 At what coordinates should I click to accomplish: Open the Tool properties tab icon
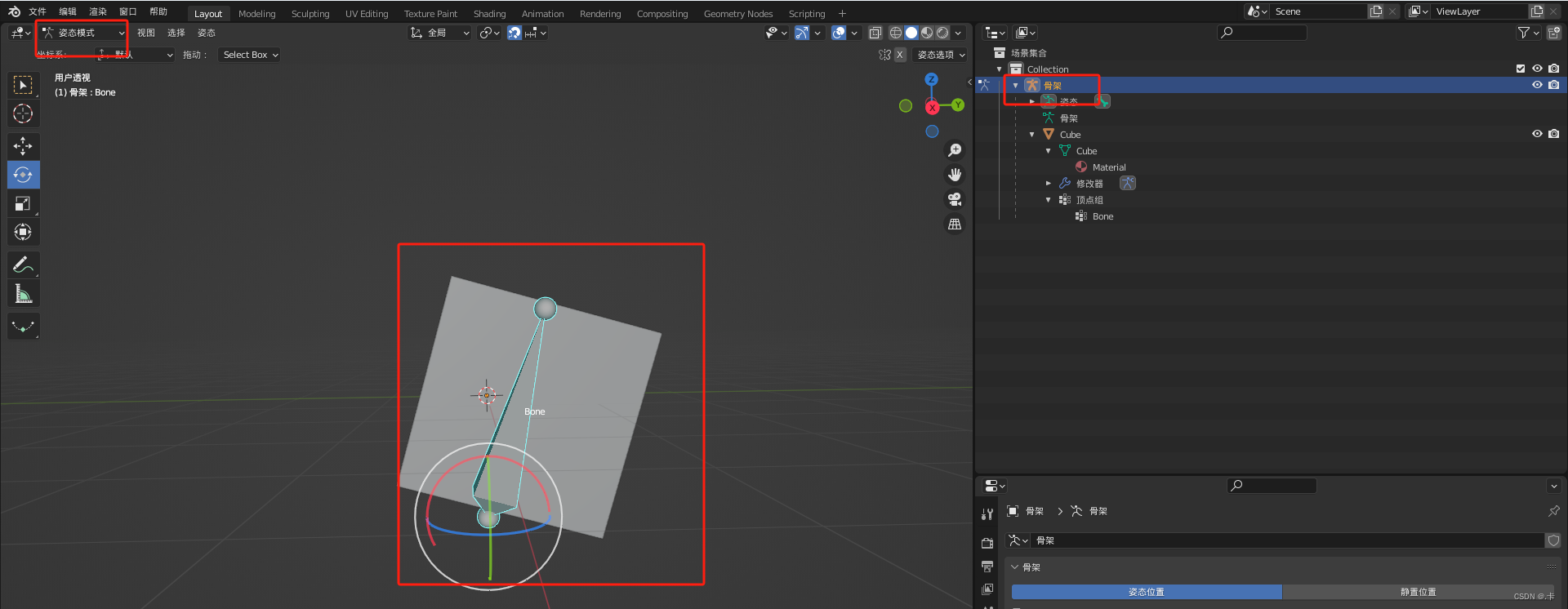tap(987, 514)
